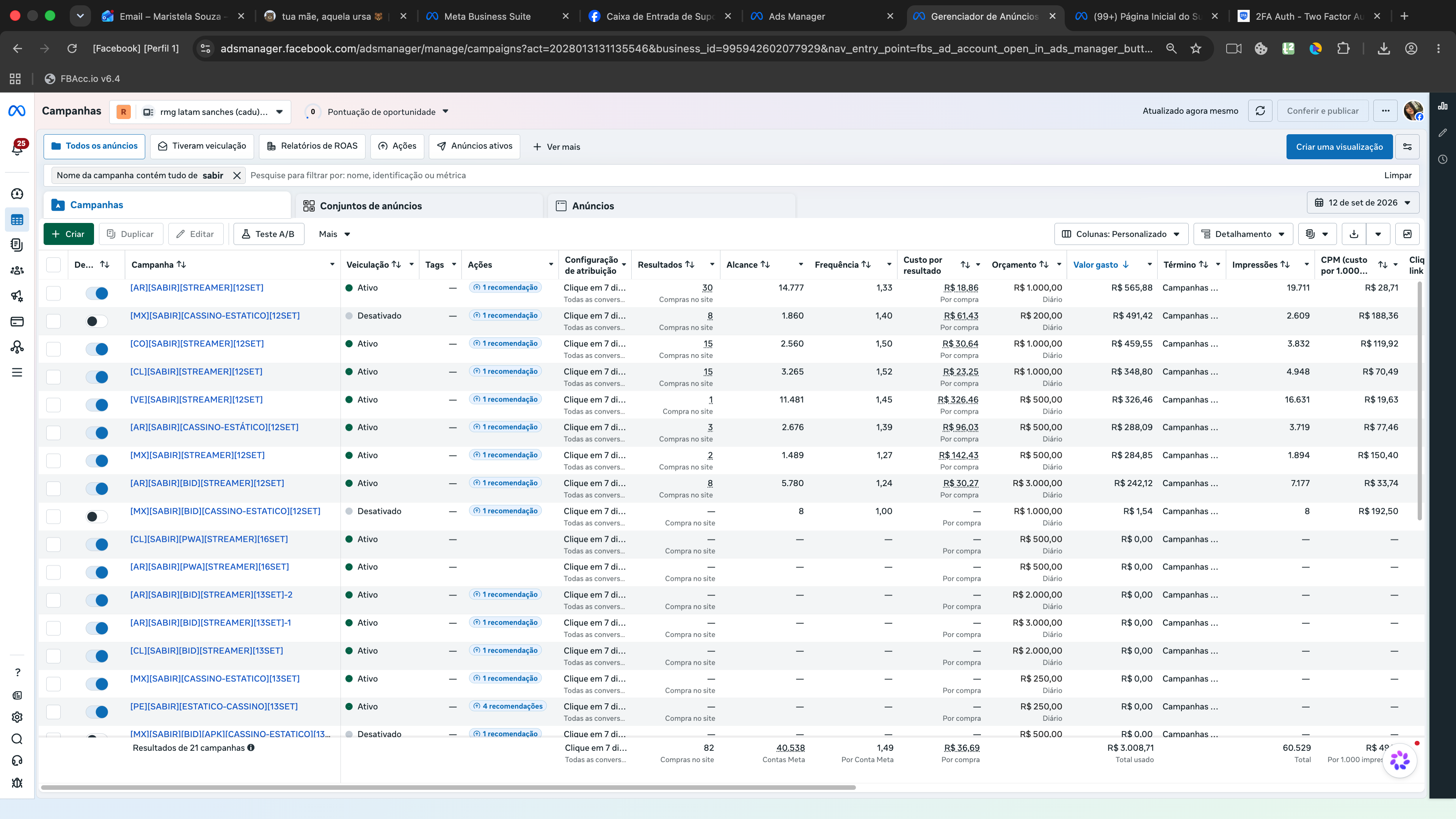Open Chrome tab search dropdown chevron

point(80,16)
